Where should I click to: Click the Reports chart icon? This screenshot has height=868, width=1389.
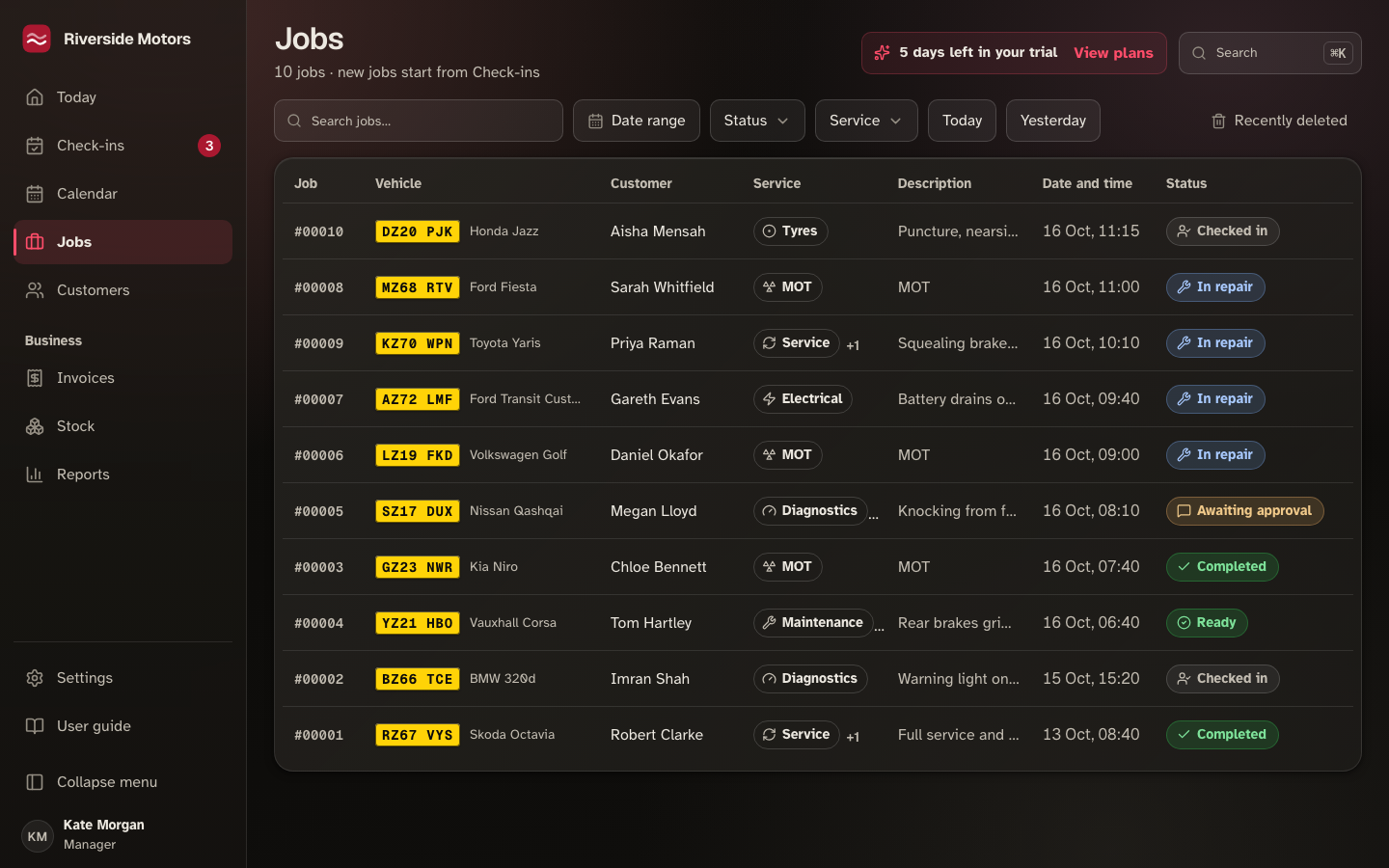(35, 475)
